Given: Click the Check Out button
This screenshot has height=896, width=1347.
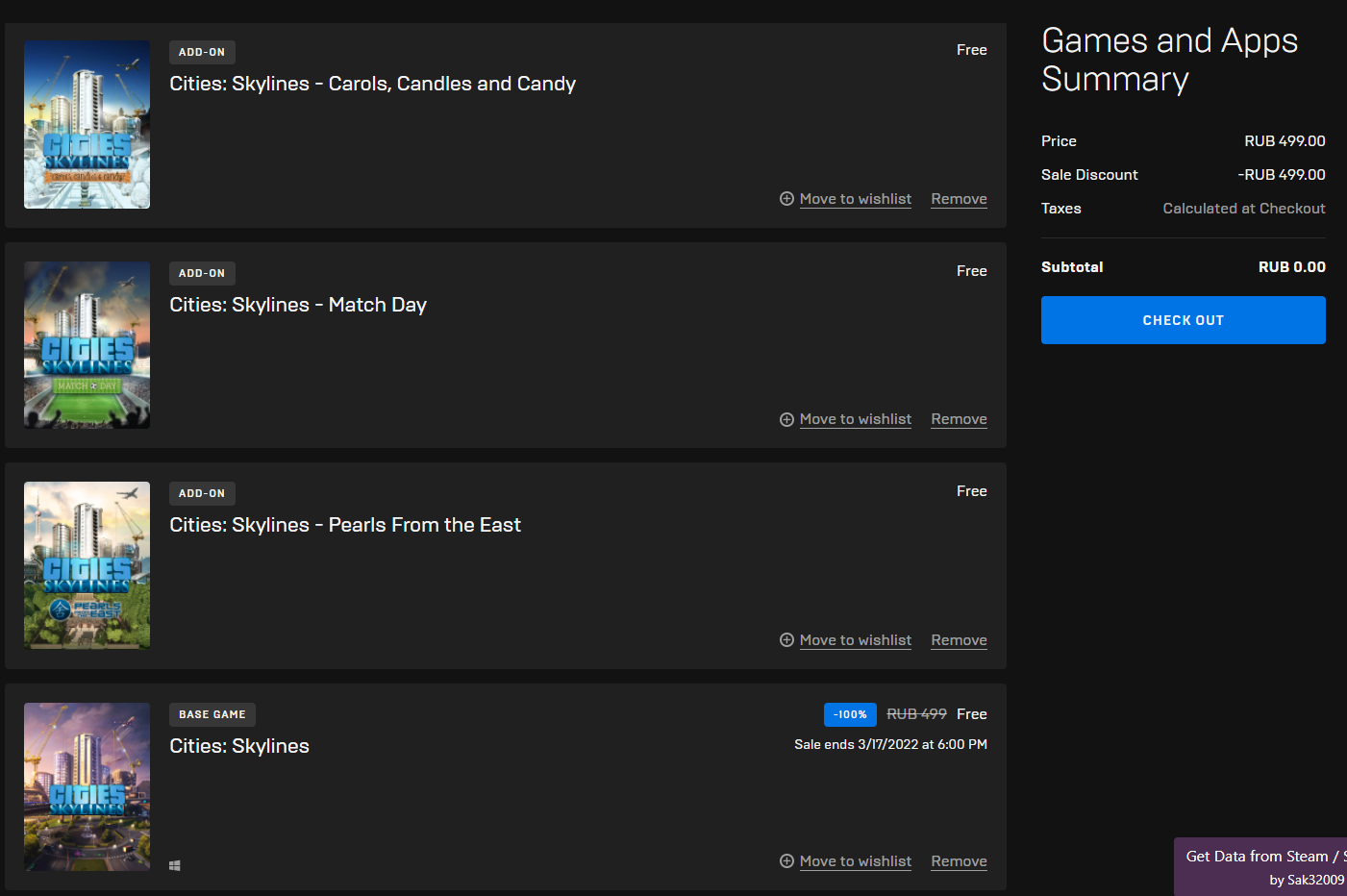Looking at the screenshot, I should coord(1183,320).
